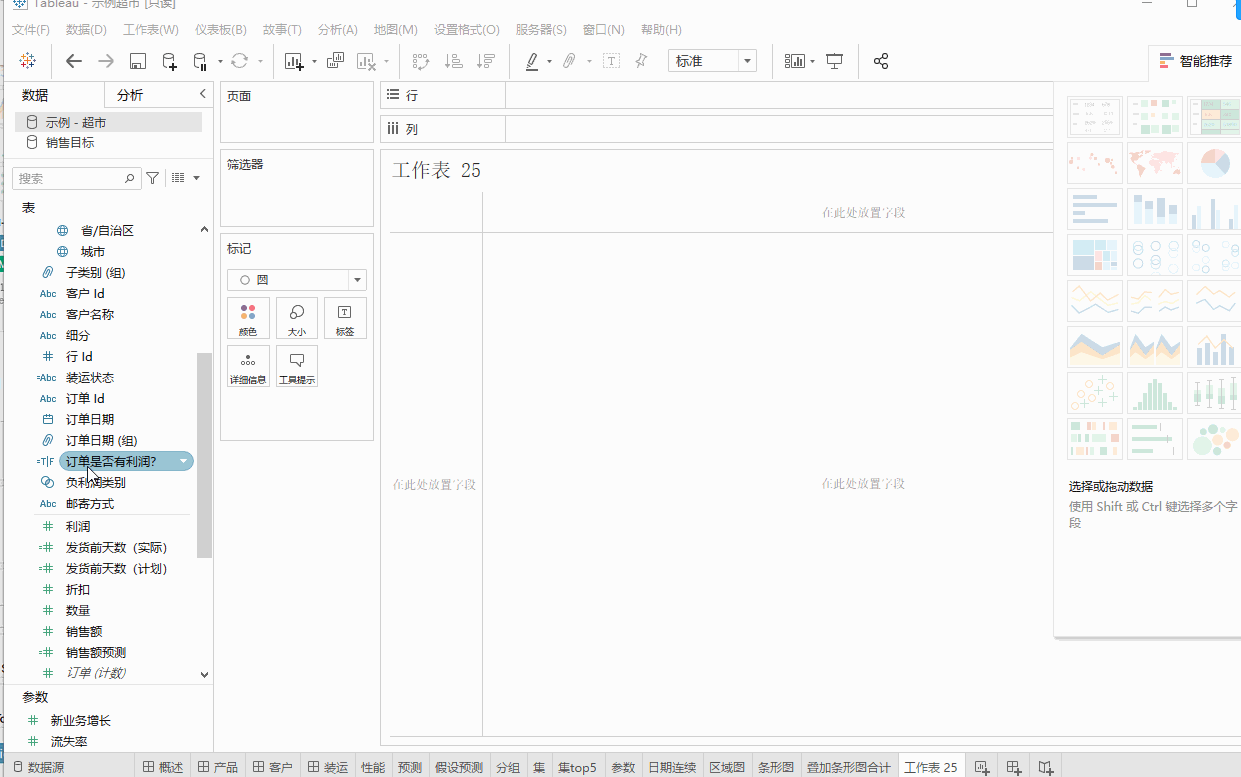
Task: Open highlight pen dropdown arrow
Action: click(x=549, y=62)
